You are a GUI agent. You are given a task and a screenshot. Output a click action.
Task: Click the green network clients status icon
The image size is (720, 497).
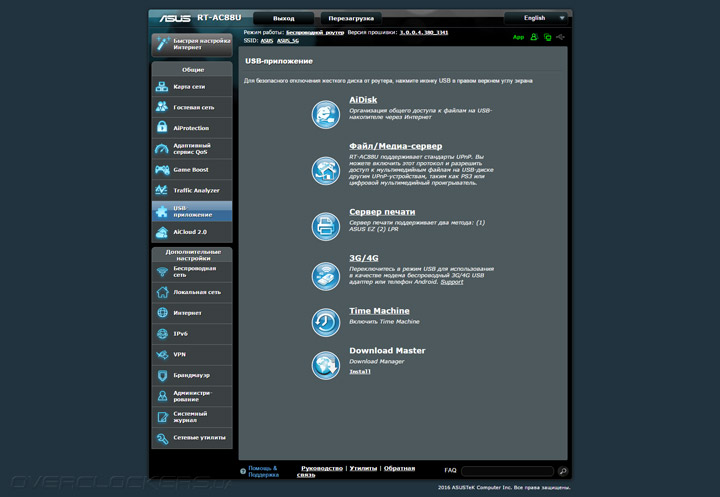pos(547,37)
